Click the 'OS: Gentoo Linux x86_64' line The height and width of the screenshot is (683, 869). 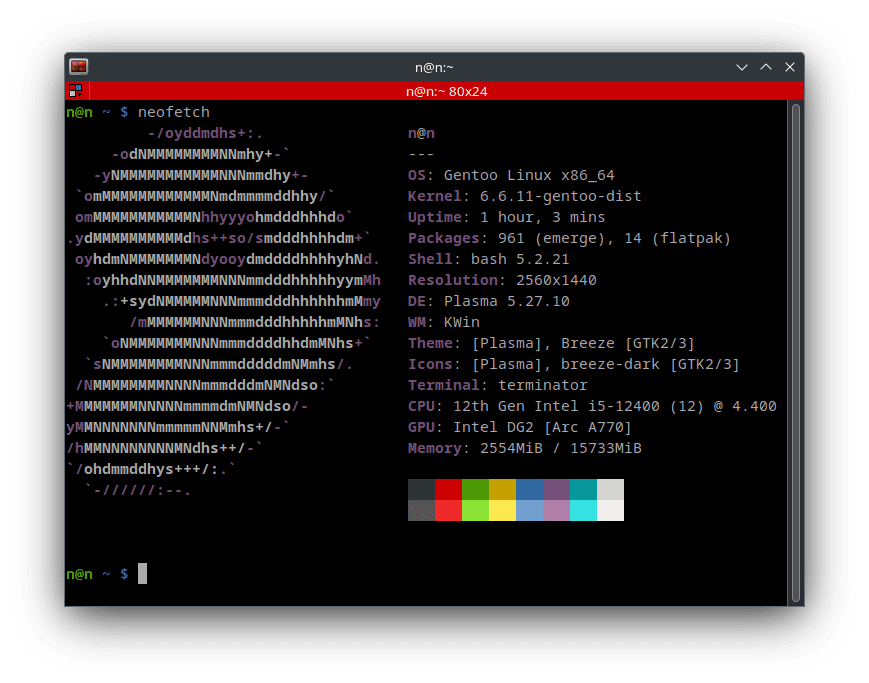[x=511, y=175]
